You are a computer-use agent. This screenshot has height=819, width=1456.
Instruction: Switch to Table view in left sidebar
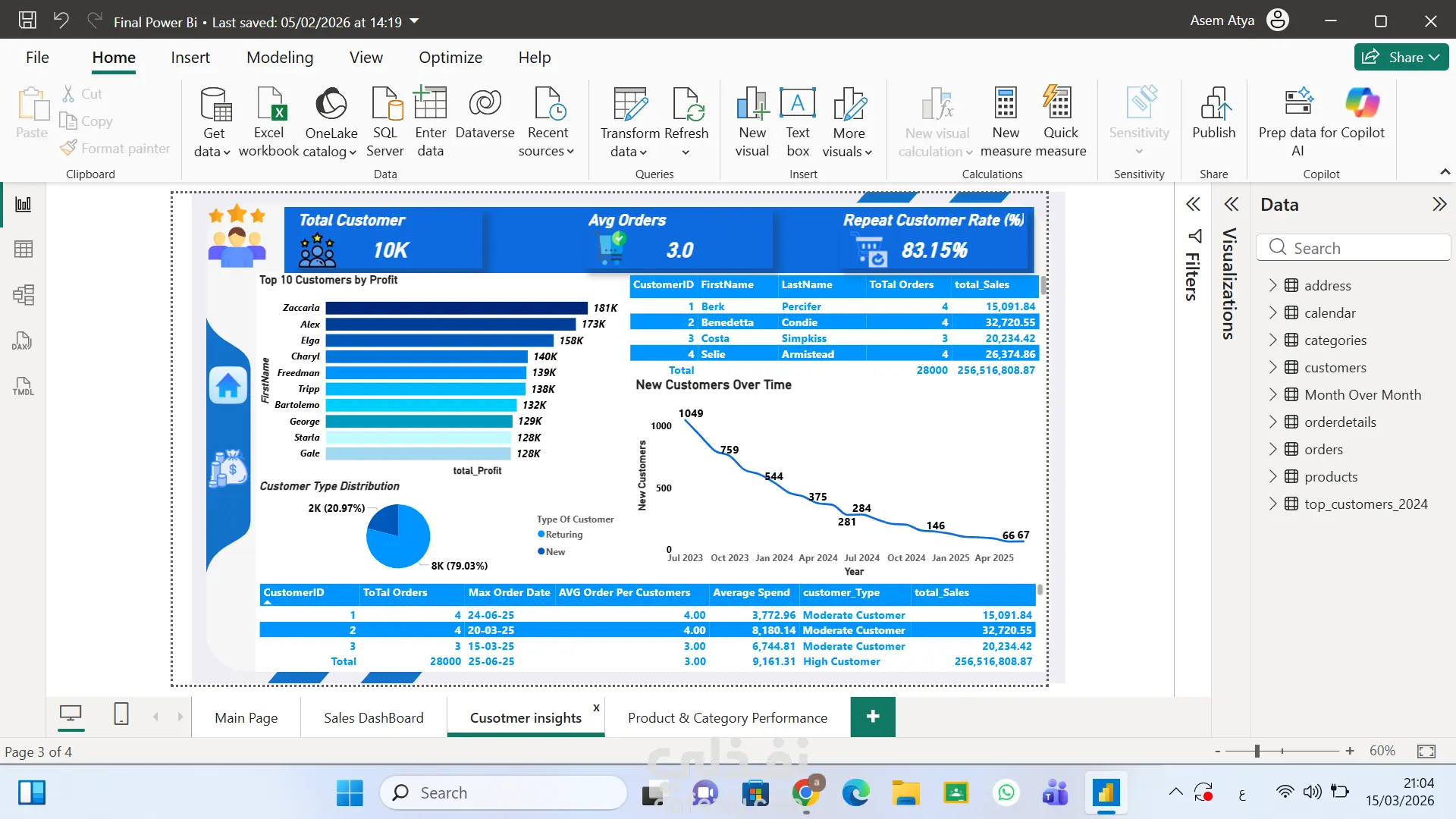click(24, 249)
